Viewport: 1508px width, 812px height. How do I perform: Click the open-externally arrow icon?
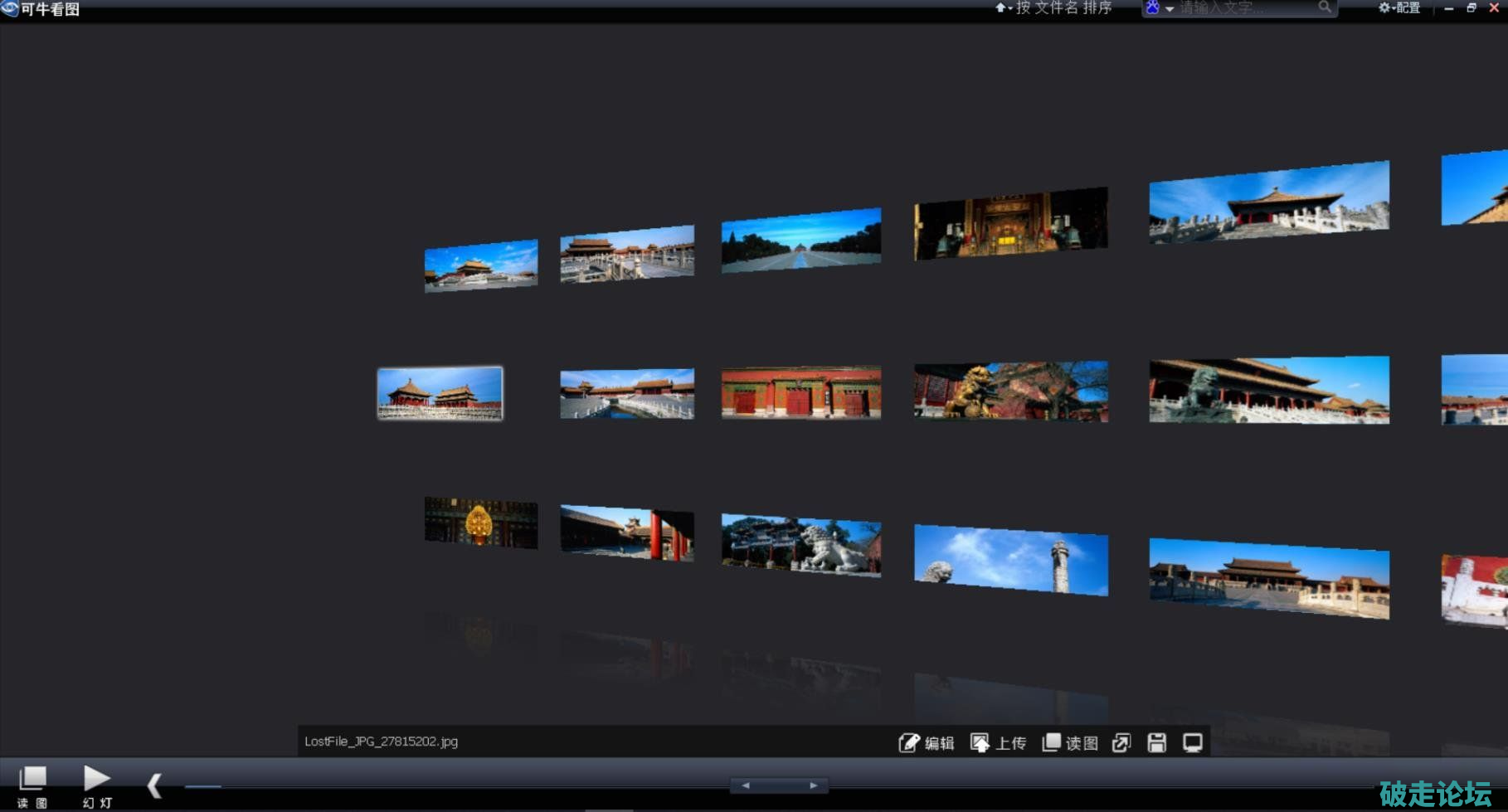click(x=1121, y=743)
